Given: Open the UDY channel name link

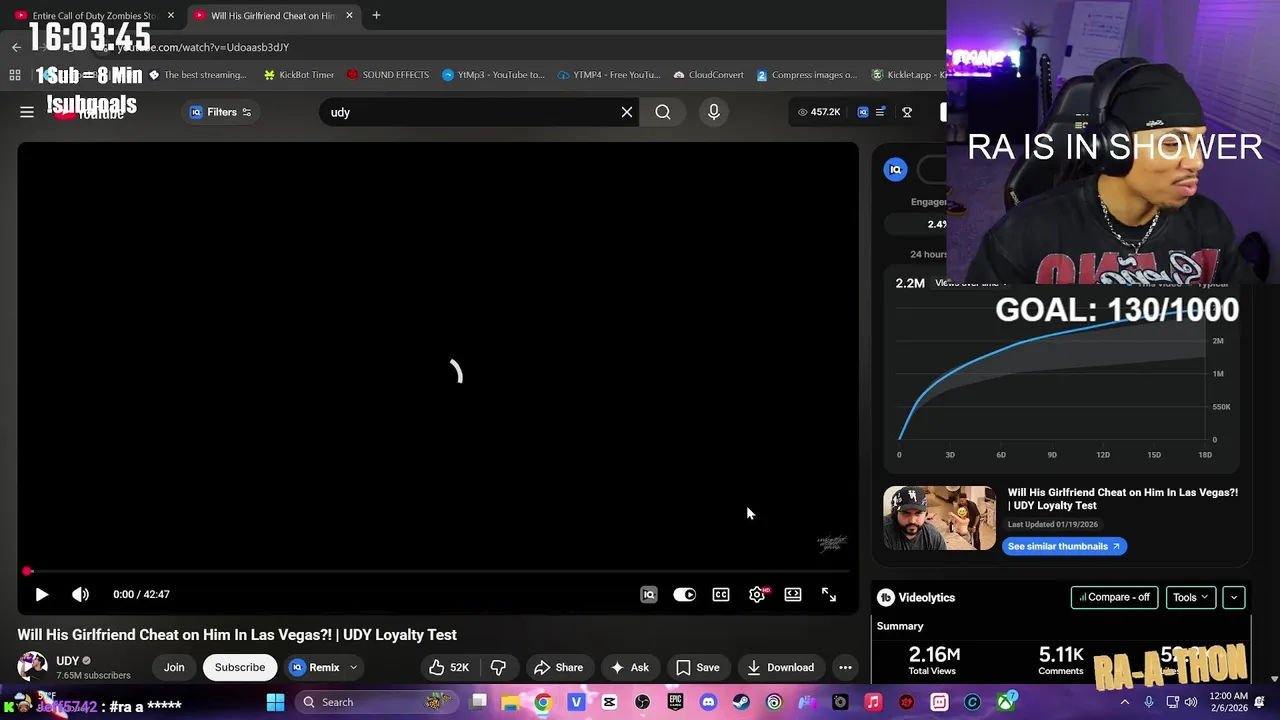Looking at the screenshot, I should [x=68, y=661].
